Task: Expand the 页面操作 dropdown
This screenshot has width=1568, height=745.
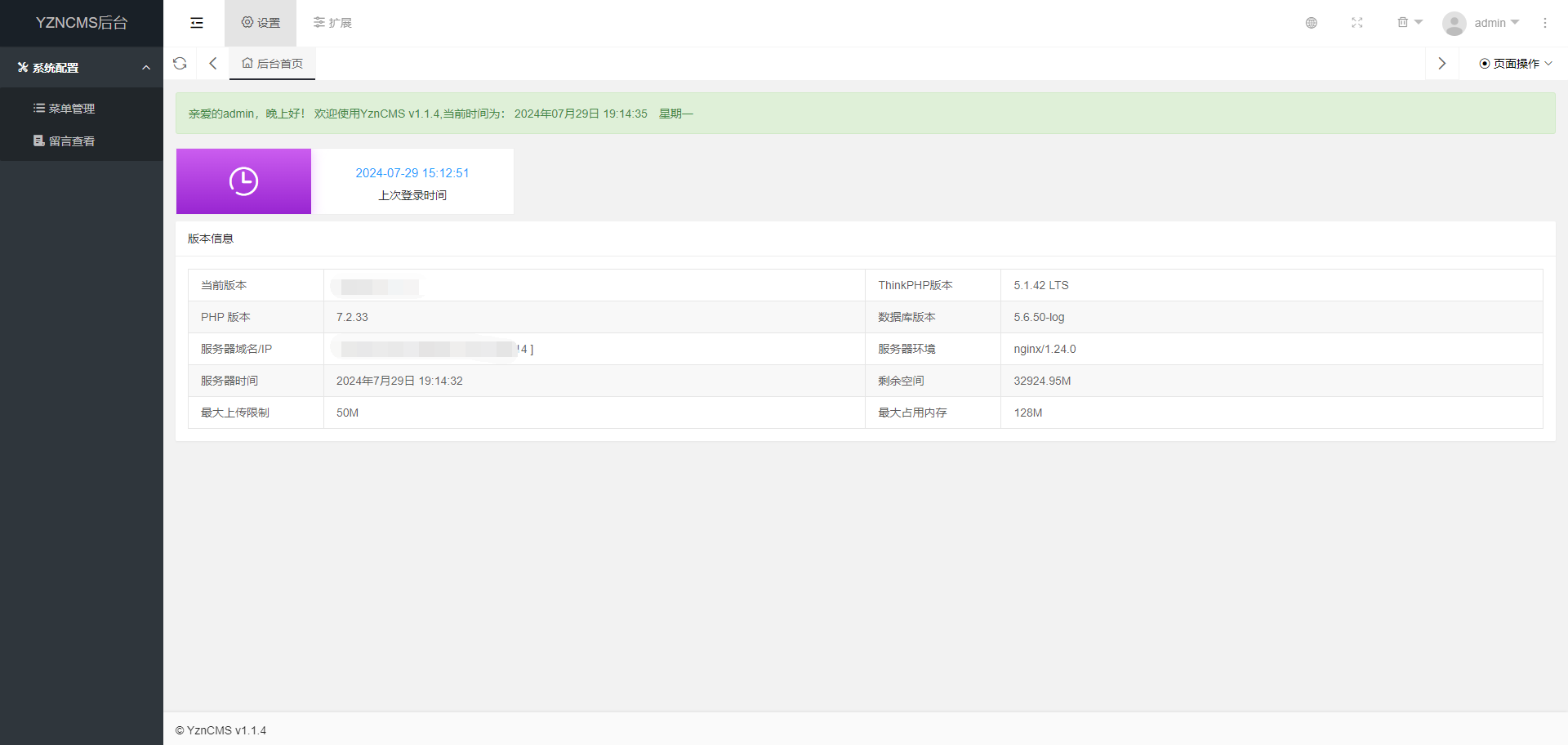Action: click(x=1515, y=64)
